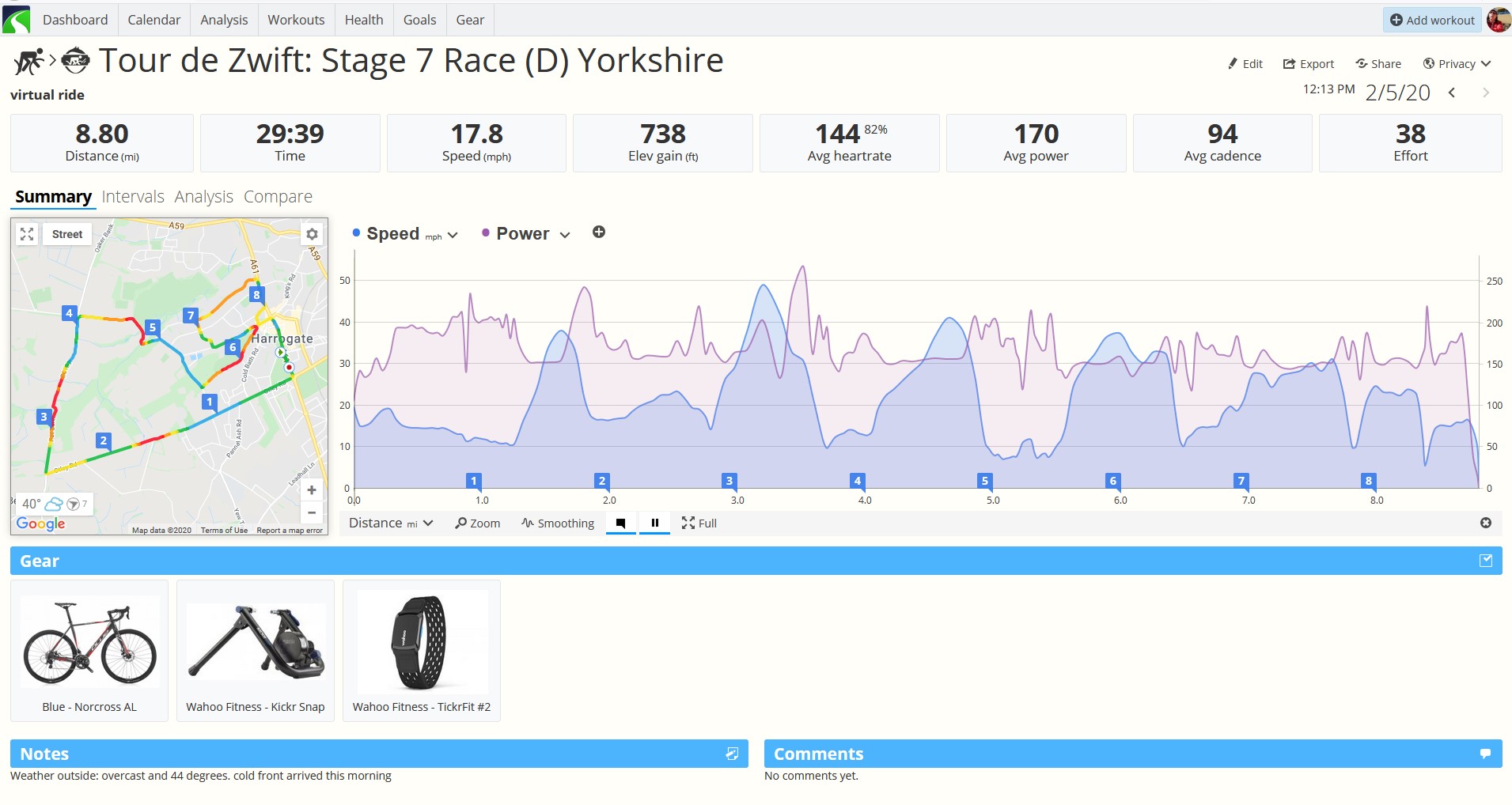Switch to Compare tab
Image resolution: width=1512 pixels, height=805 pixels.
point(278,197)
